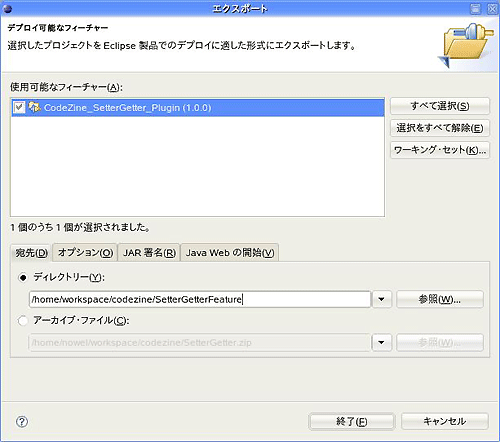The width and height of the screenshot is (500, 442).
Task: Click the Eclipse icon in title bar
Action: [x=7, y=9]
